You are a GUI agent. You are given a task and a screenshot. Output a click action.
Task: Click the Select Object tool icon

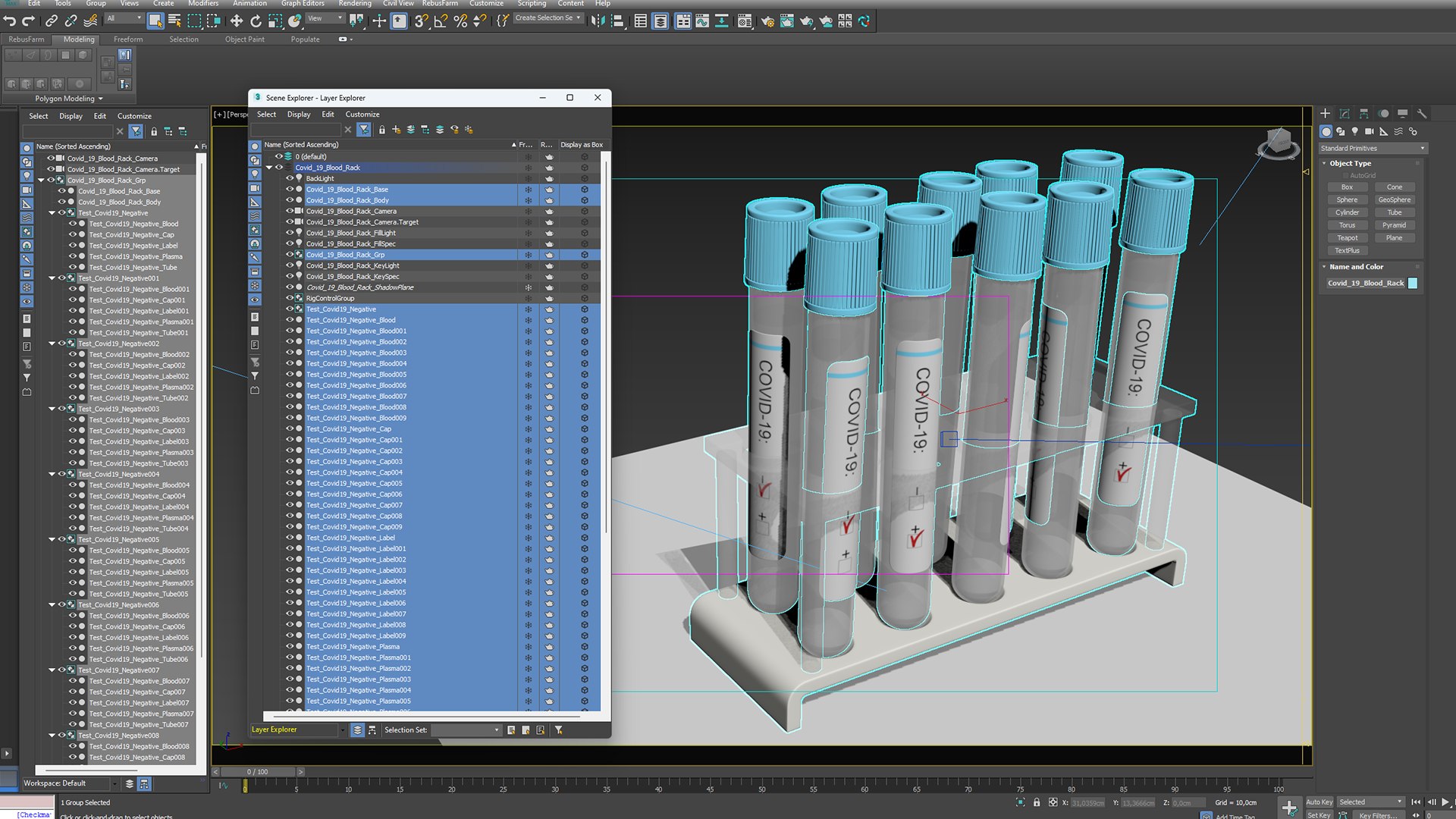click(x=155, y=20)
